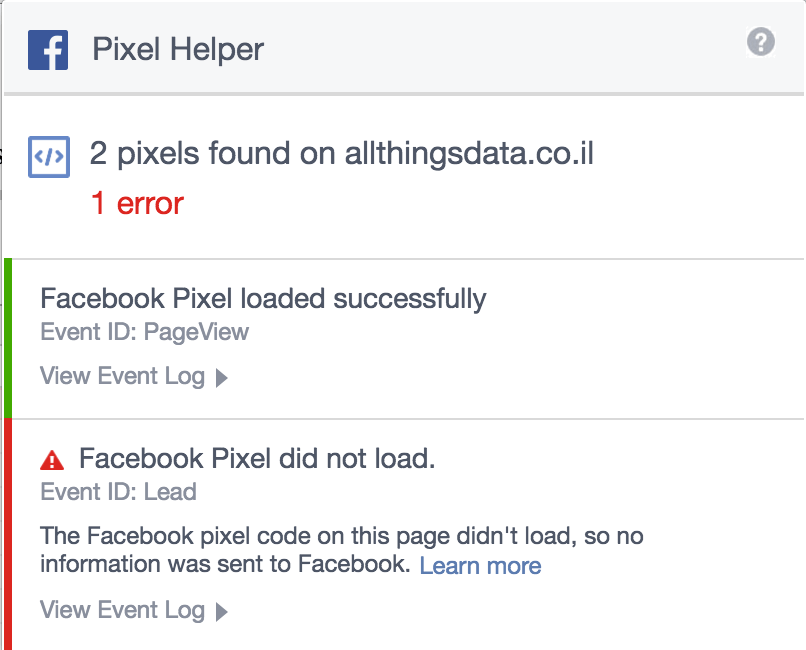Follow the Learn more link
This screenshot has width=806, height=650.
tap(480, 565)
